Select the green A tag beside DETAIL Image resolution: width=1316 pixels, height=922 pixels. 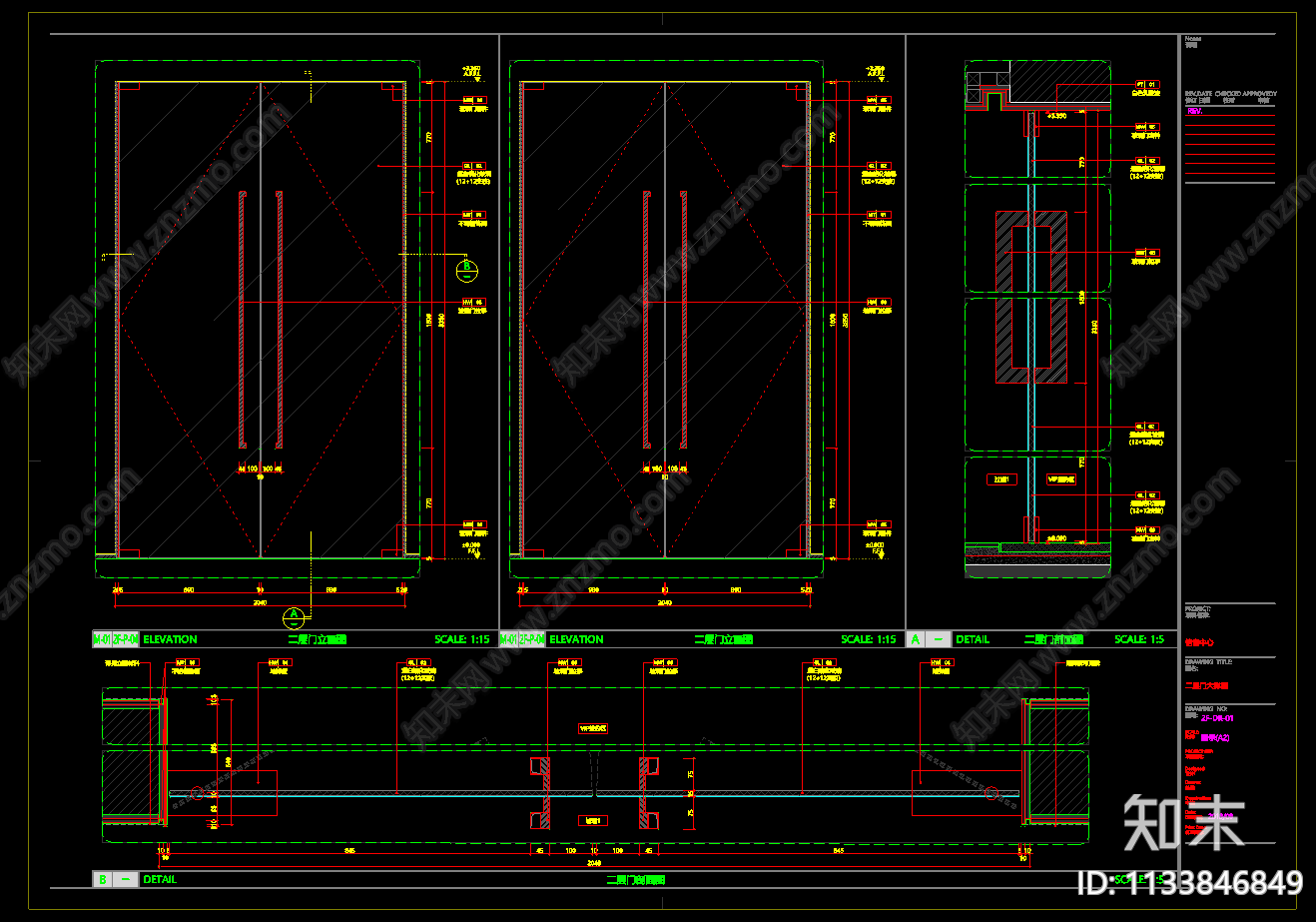point(916,639)
